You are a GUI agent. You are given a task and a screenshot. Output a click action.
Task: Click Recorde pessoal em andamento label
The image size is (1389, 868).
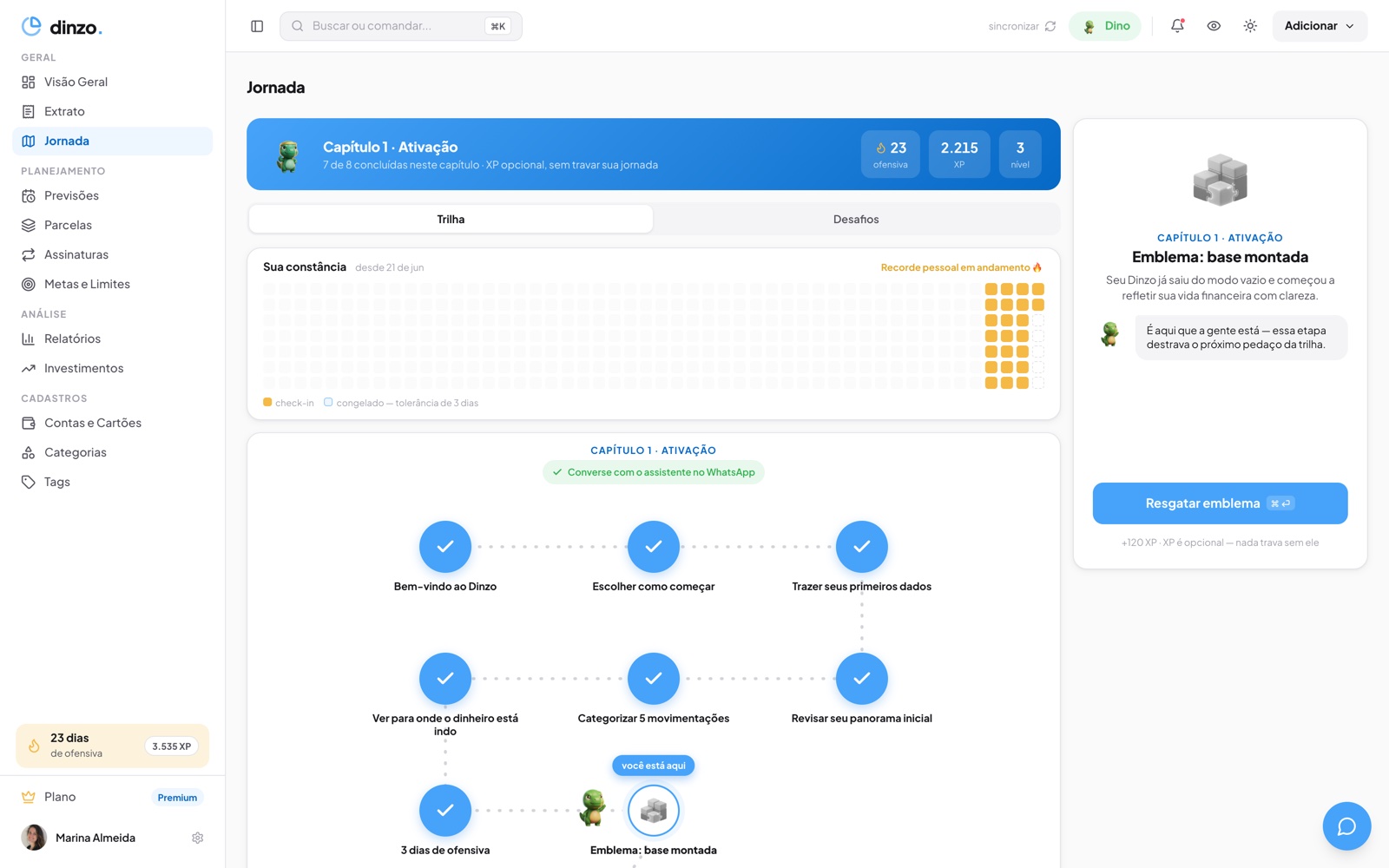point(961,267)
